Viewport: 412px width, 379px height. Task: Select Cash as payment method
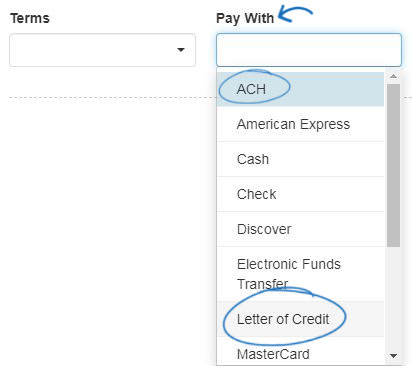click(300, 159)
